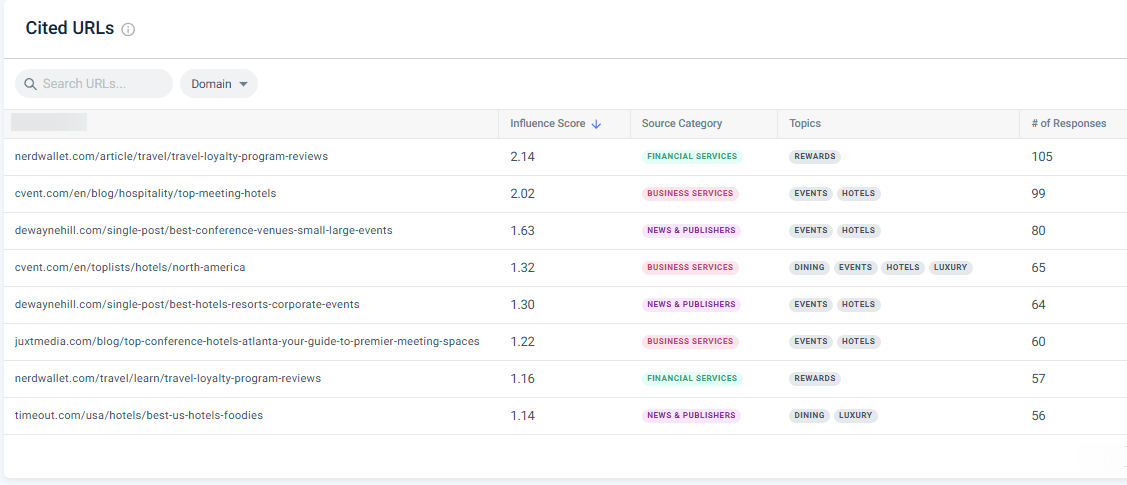1127x485 pixels.
Task: Click Dining chip in timeout.com row
Action: (809, 415)
